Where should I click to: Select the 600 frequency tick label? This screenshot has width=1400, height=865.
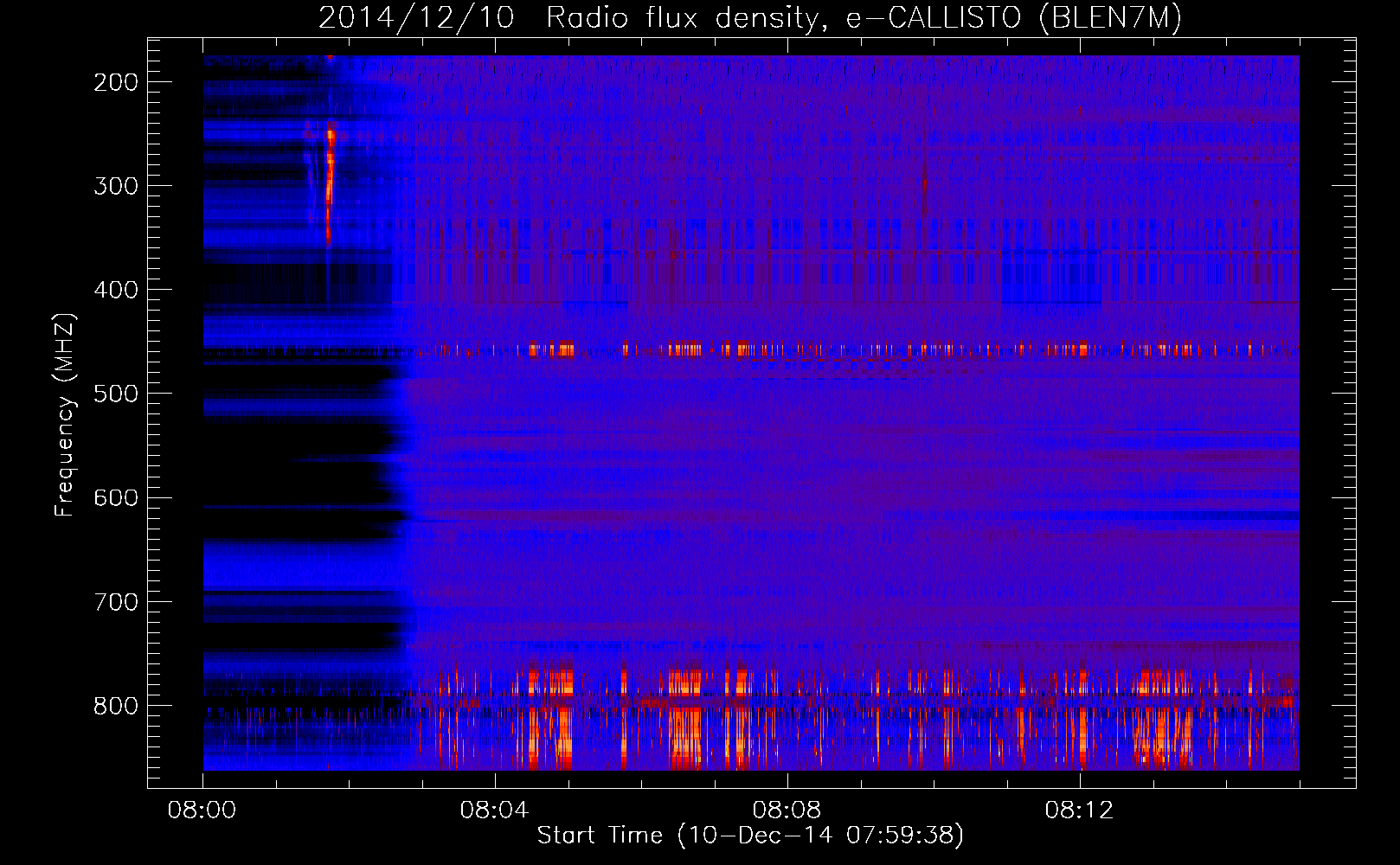(116, 497)
